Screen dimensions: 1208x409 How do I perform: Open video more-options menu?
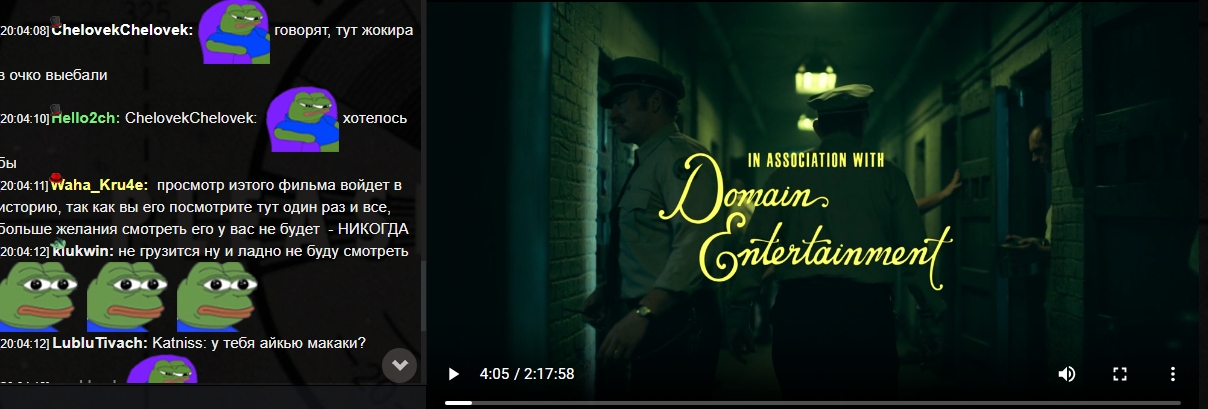(1173, 374)
